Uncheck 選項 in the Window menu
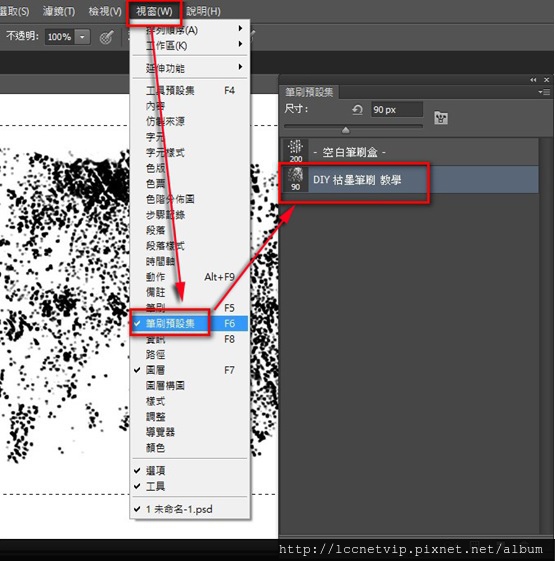555x561 pixels. (190, 470)
